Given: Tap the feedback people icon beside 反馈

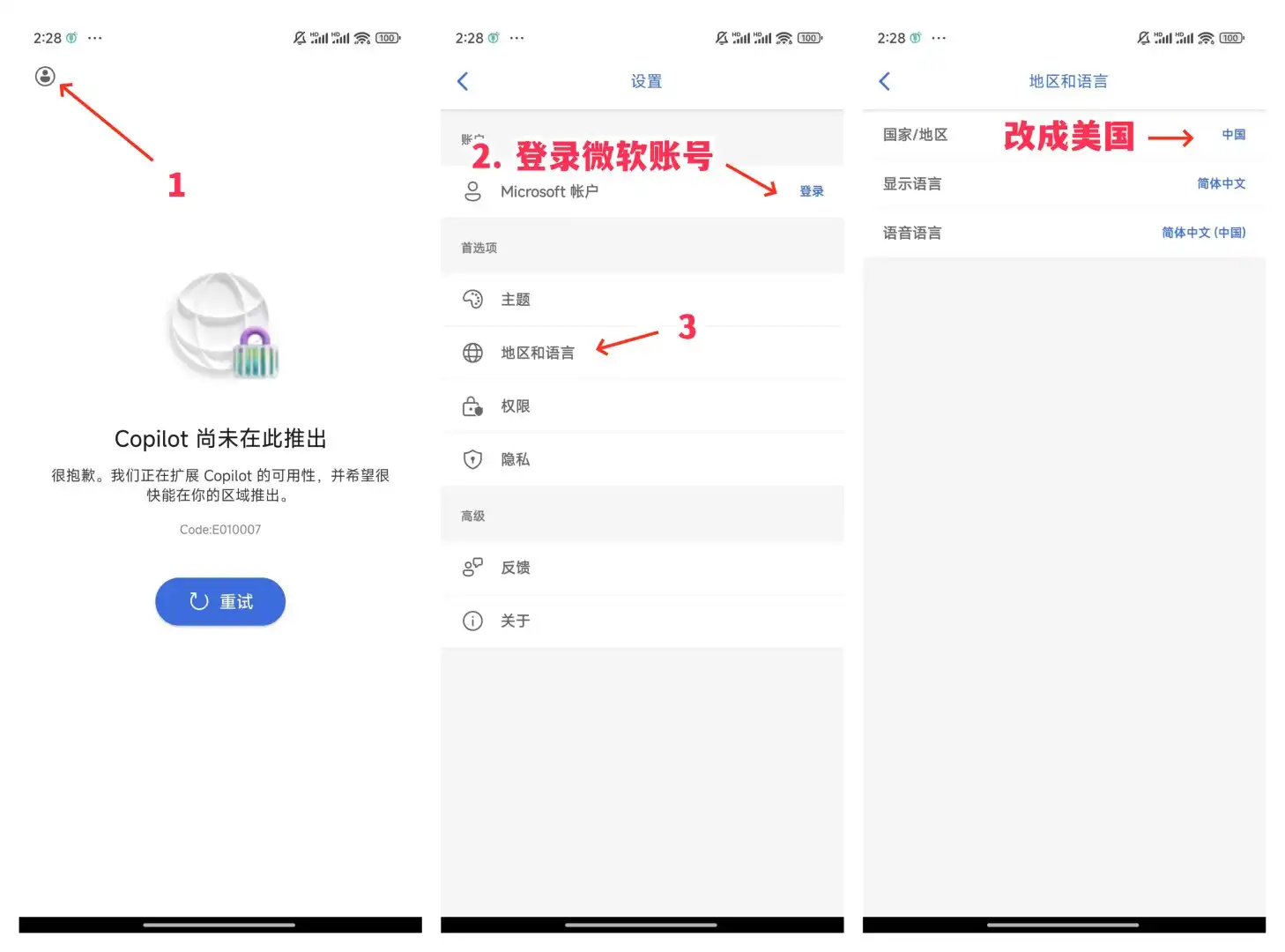Looking at the screenshot, I should 472,568.
